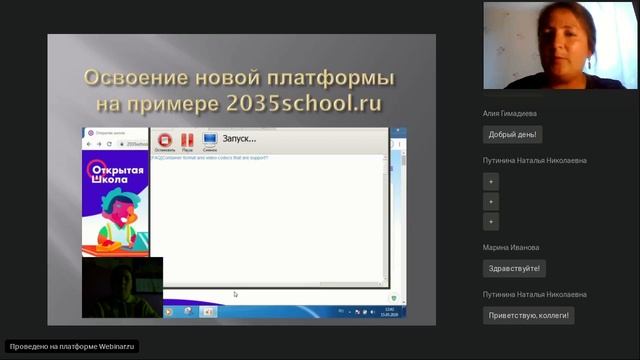This screenshot has width=640, height=360.
Task: Click the media player taskbar icon
Action: point(168,312)
